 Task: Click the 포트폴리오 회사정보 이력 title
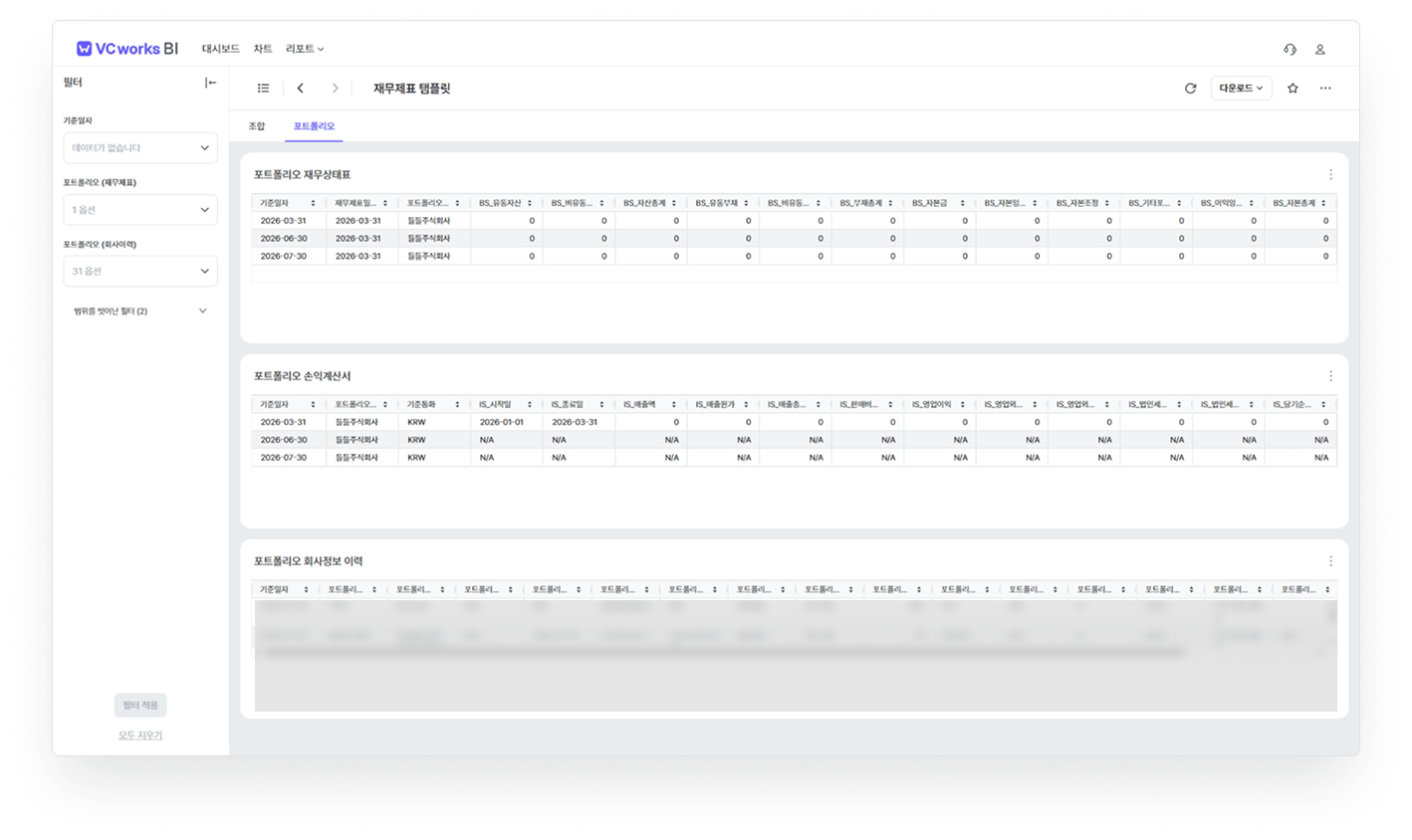tap(308, 561)
